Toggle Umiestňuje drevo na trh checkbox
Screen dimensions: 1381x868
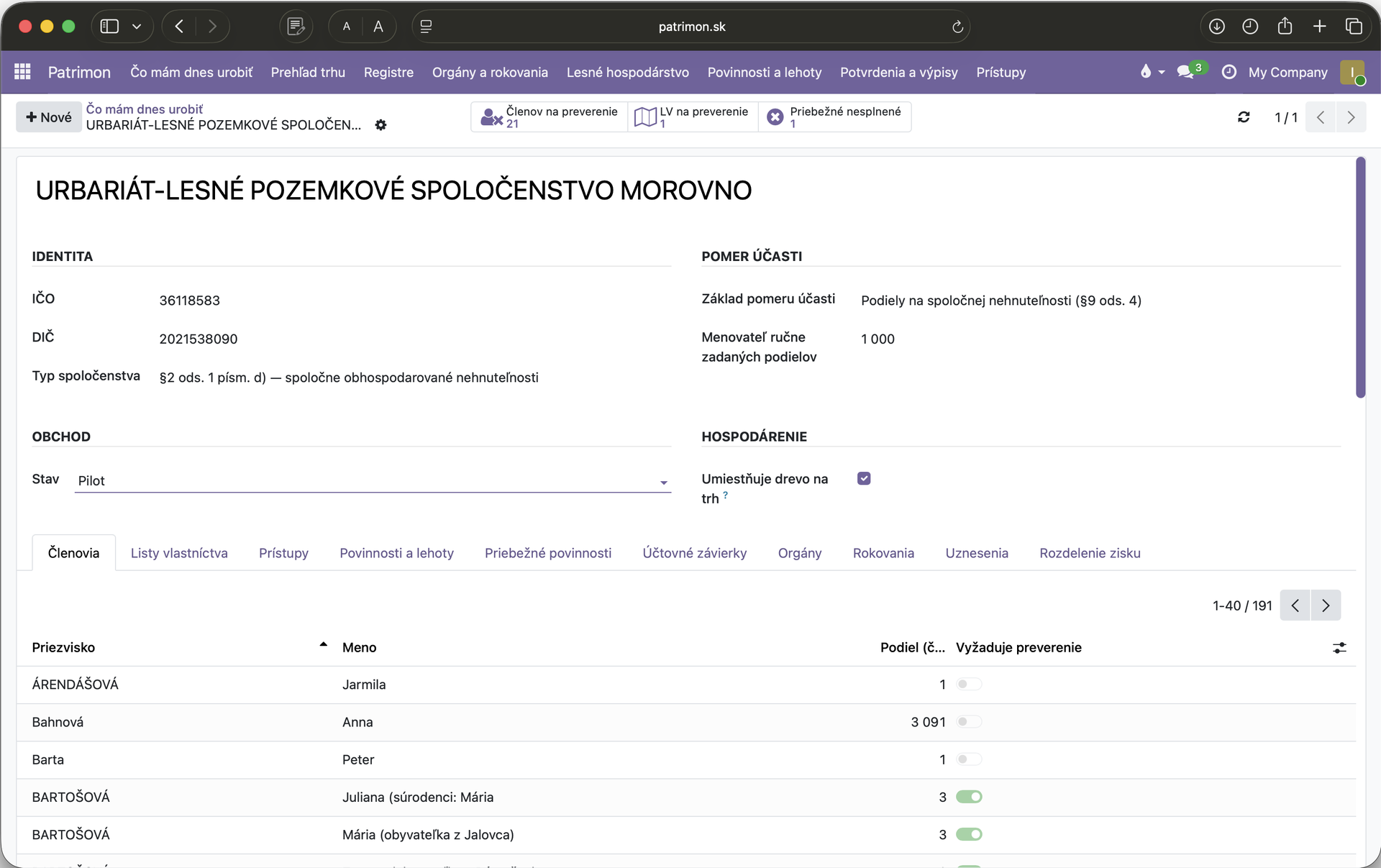(x=864, y=479)
